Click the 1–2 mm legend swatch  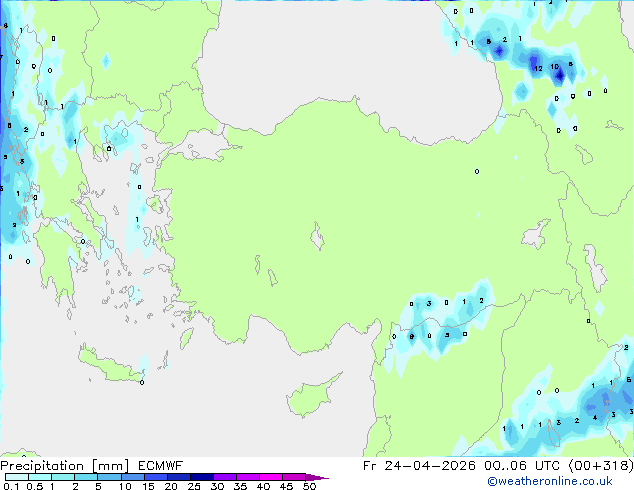(x=63, y=477)
